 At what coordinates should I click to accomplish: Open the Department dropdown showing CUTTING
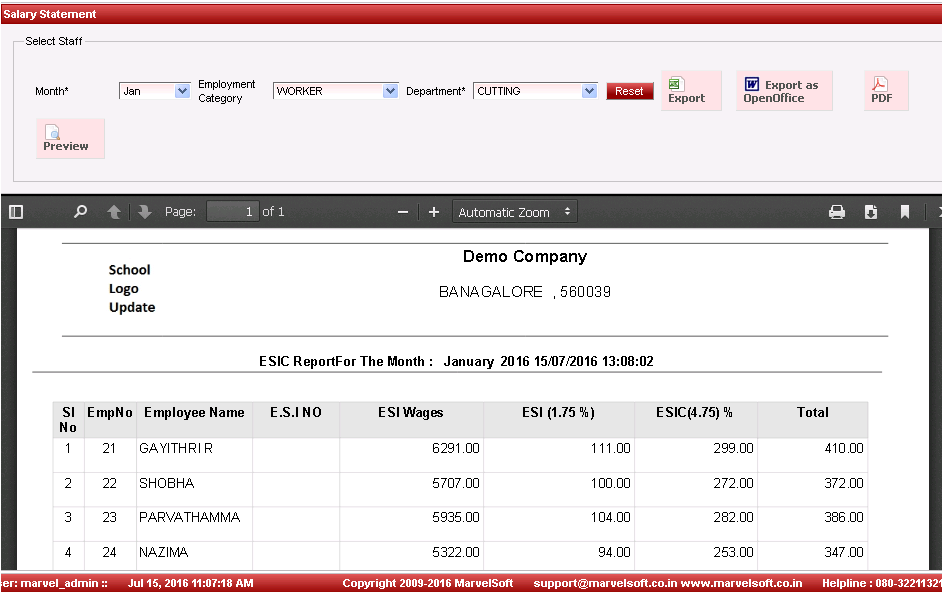coord(535,91)
